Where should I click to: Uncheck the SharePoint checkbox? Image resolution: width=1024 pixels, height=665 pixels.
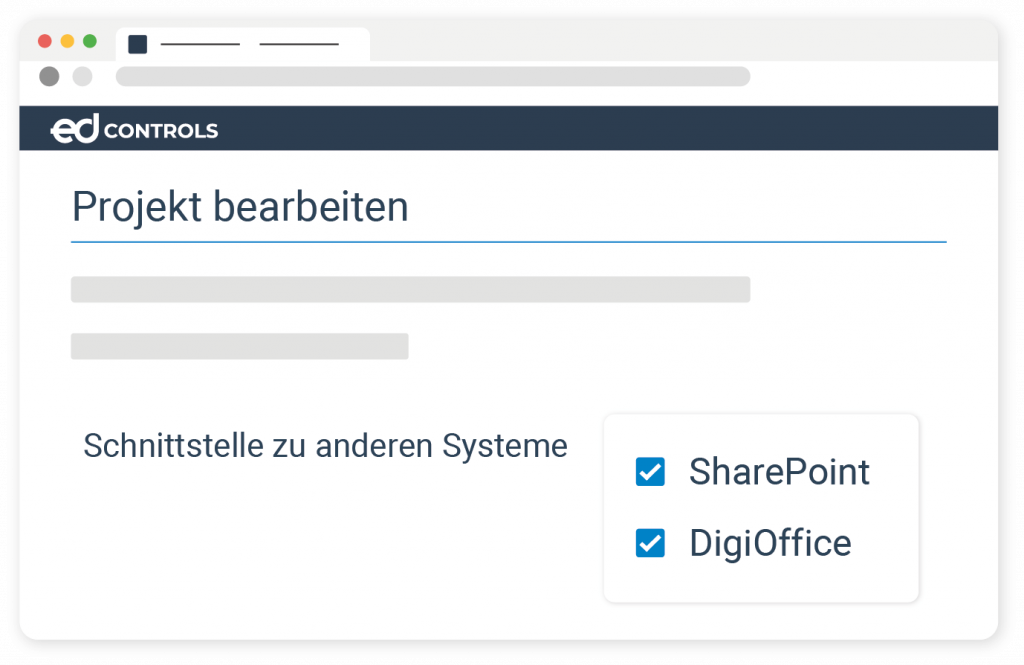click(x=650, y=472)
